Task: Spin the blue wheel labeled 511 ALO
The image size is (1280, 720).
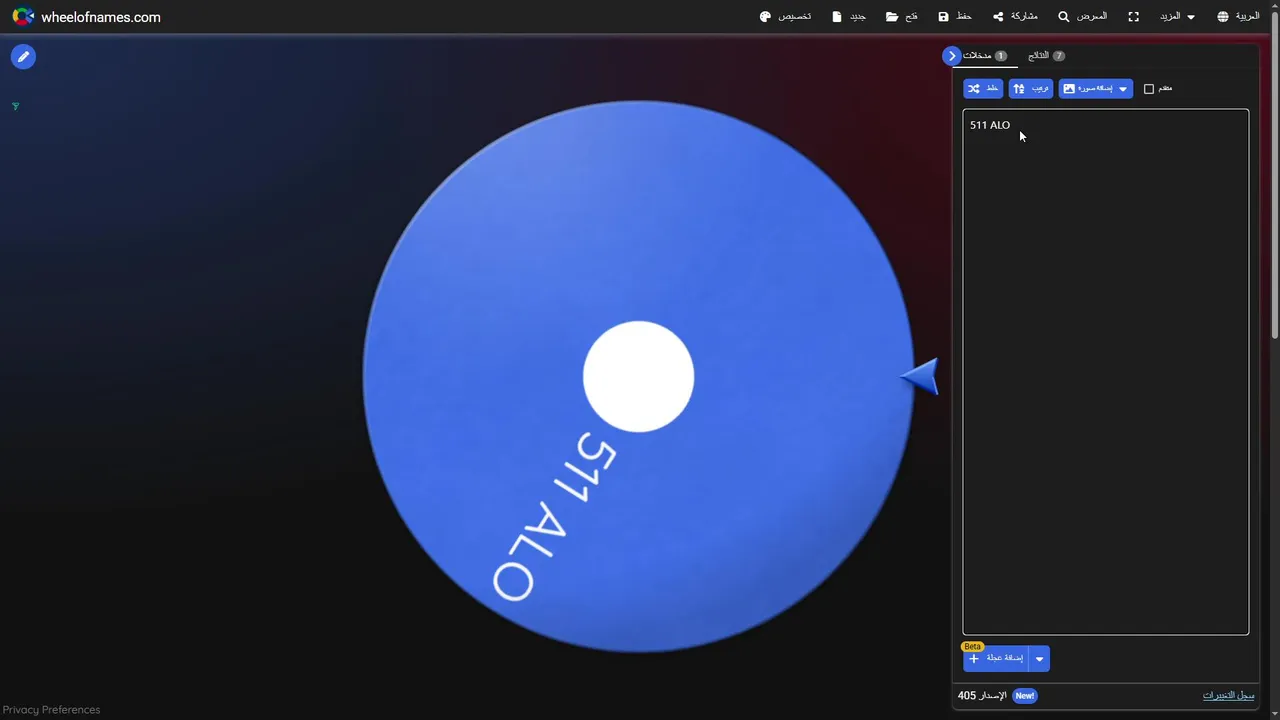Action: click(x=638, y=376)
